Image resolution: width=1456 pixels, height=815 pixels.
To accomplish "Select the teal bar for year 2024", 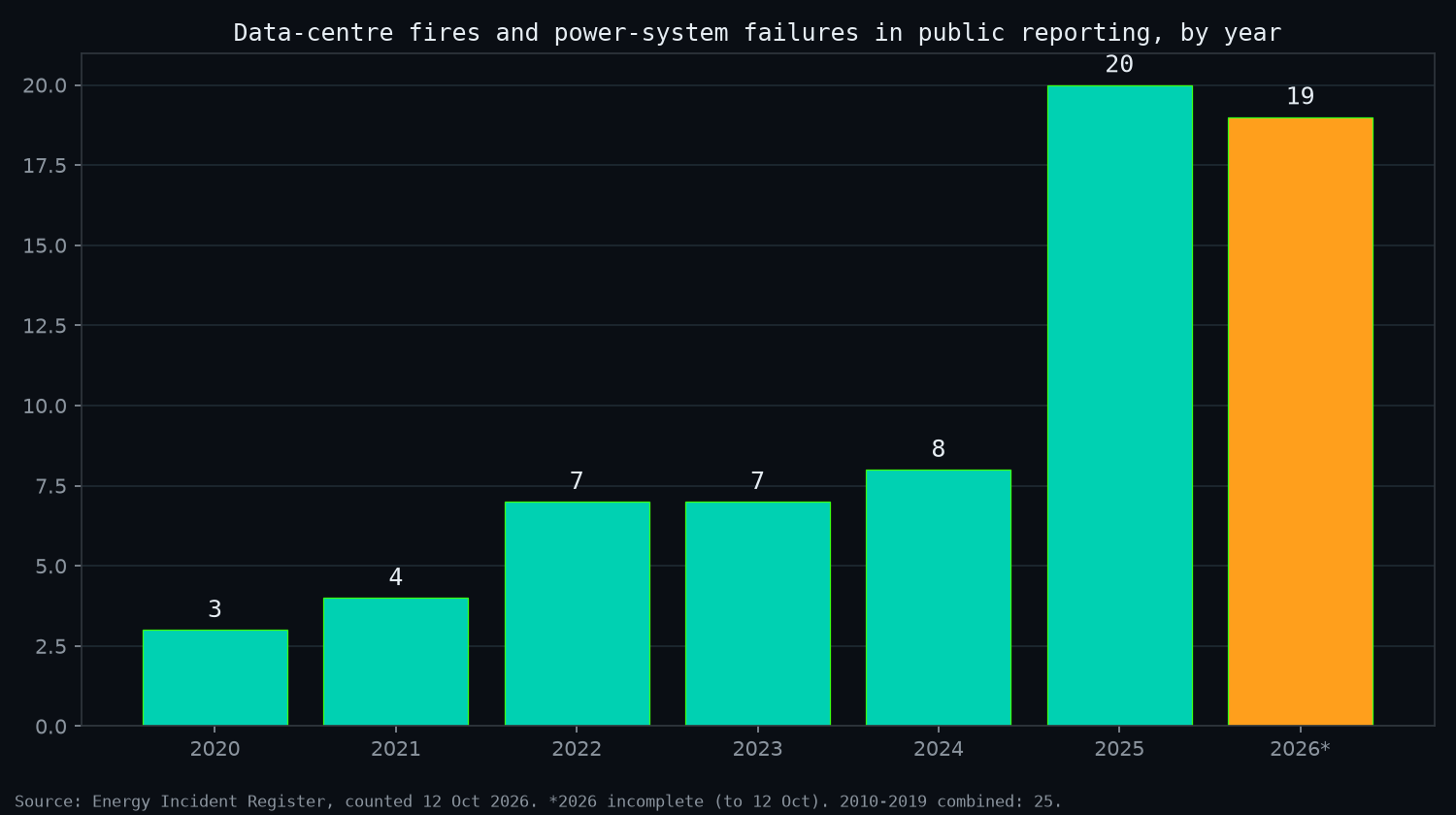I will pos(939,598).
